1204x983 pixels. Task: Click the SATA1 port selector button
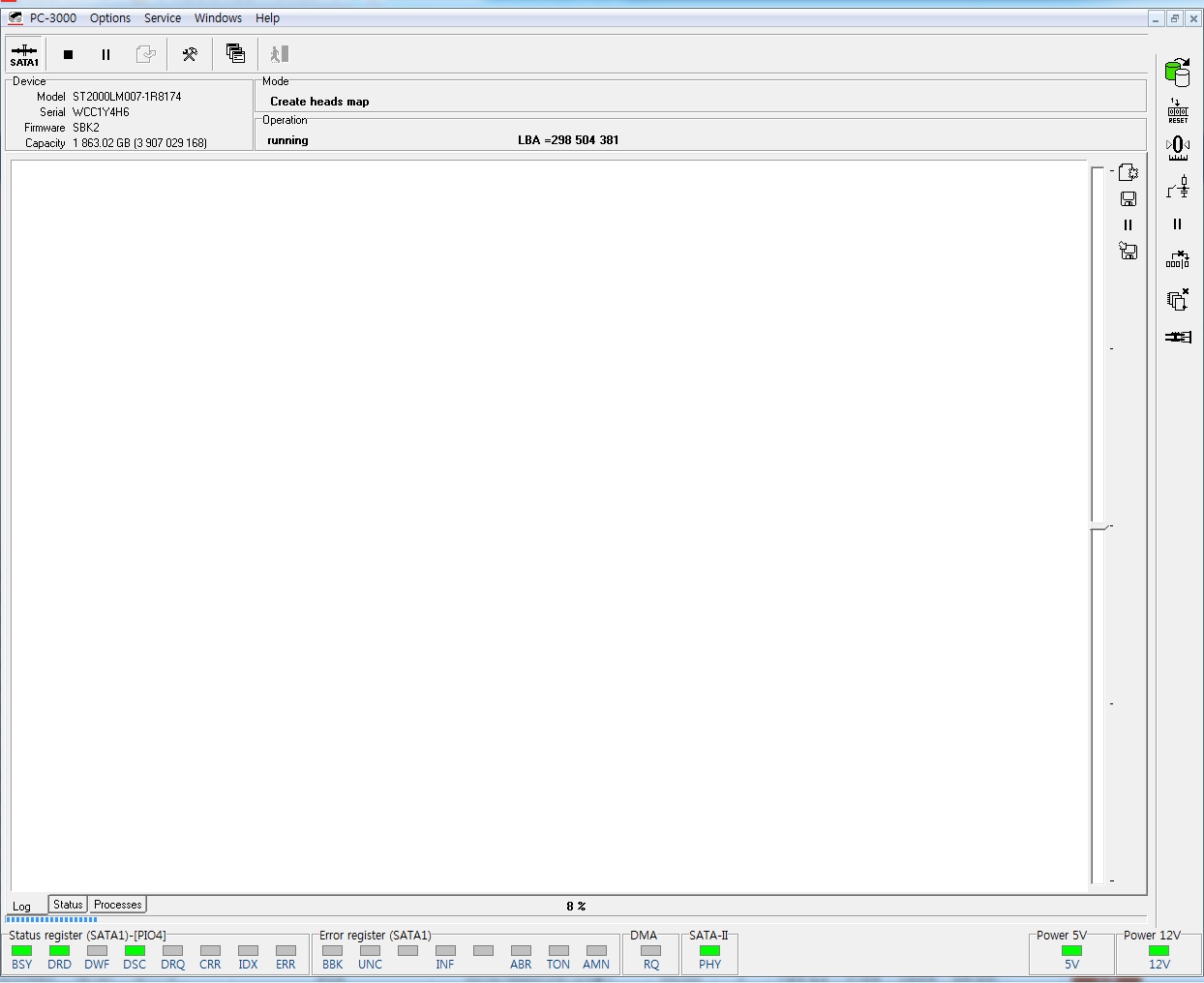[24, 54]
